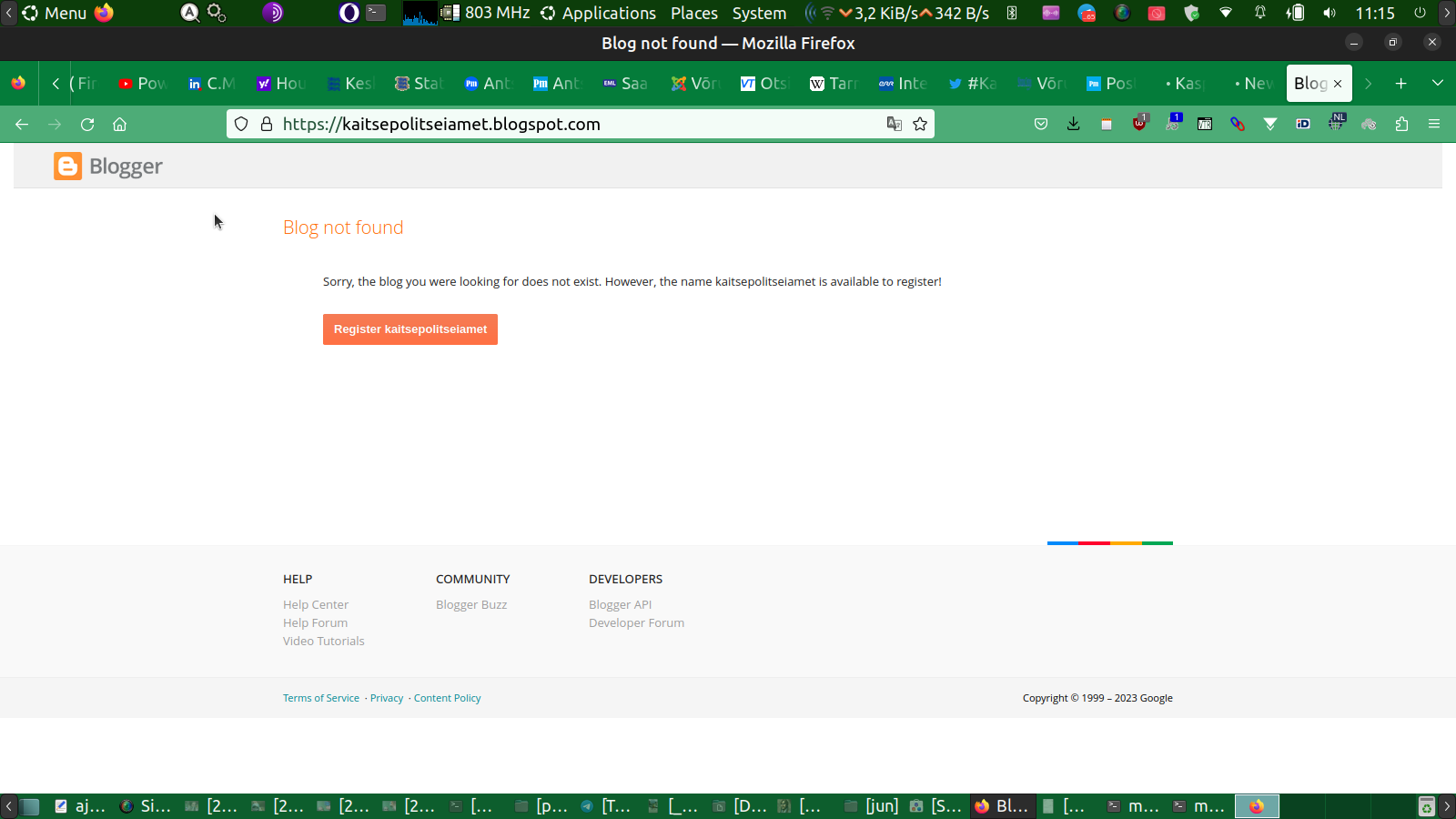Open Firefox View pinned button
The image size is (1456, 819).
[x=18, y=84]
